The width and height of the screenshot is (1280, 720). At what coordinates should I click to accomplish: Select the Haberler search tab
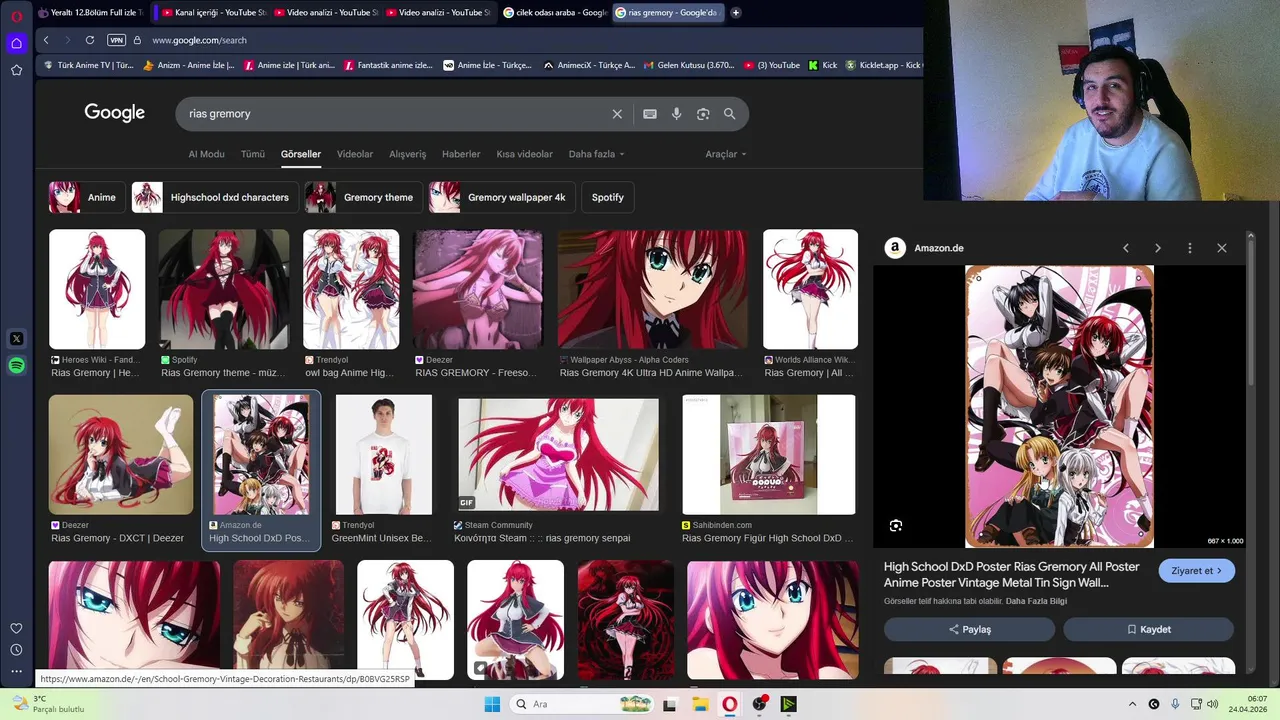[461, 154]
